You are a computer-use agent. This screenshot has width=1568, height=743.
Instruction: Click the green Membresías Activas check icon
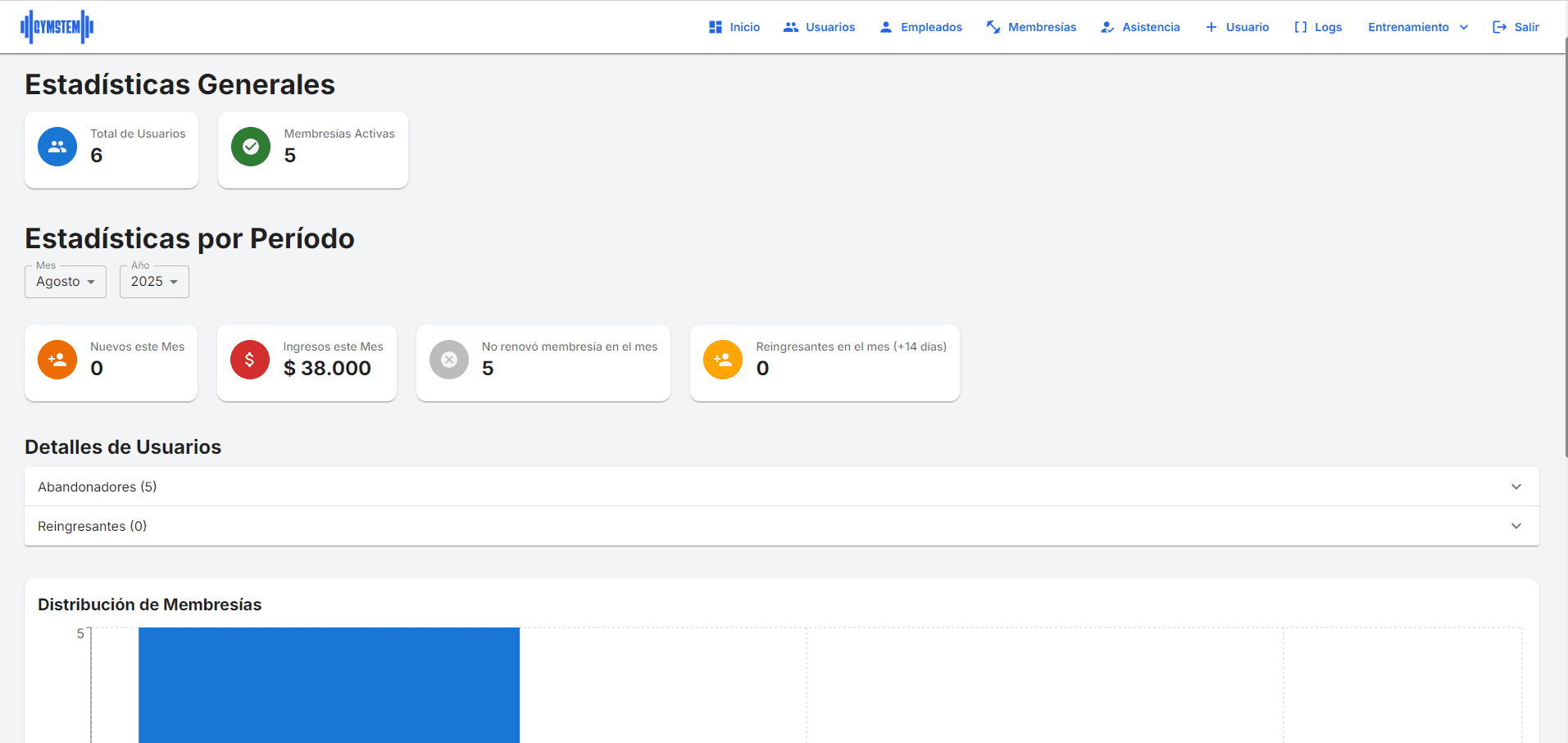(x=251, y=147)
